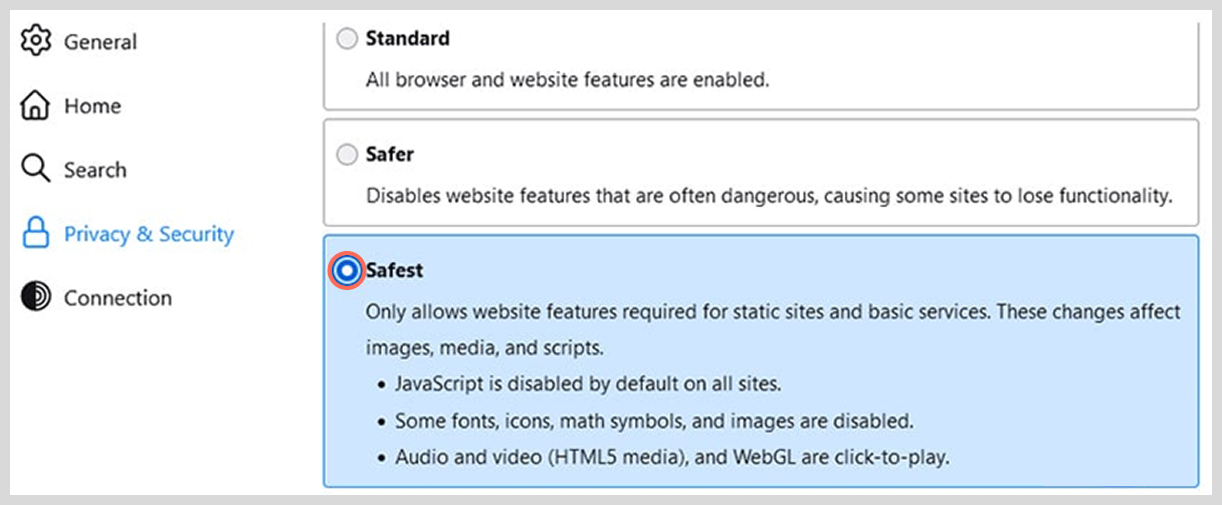
Task: Click the General gear icon
Action: coord(35,41)
